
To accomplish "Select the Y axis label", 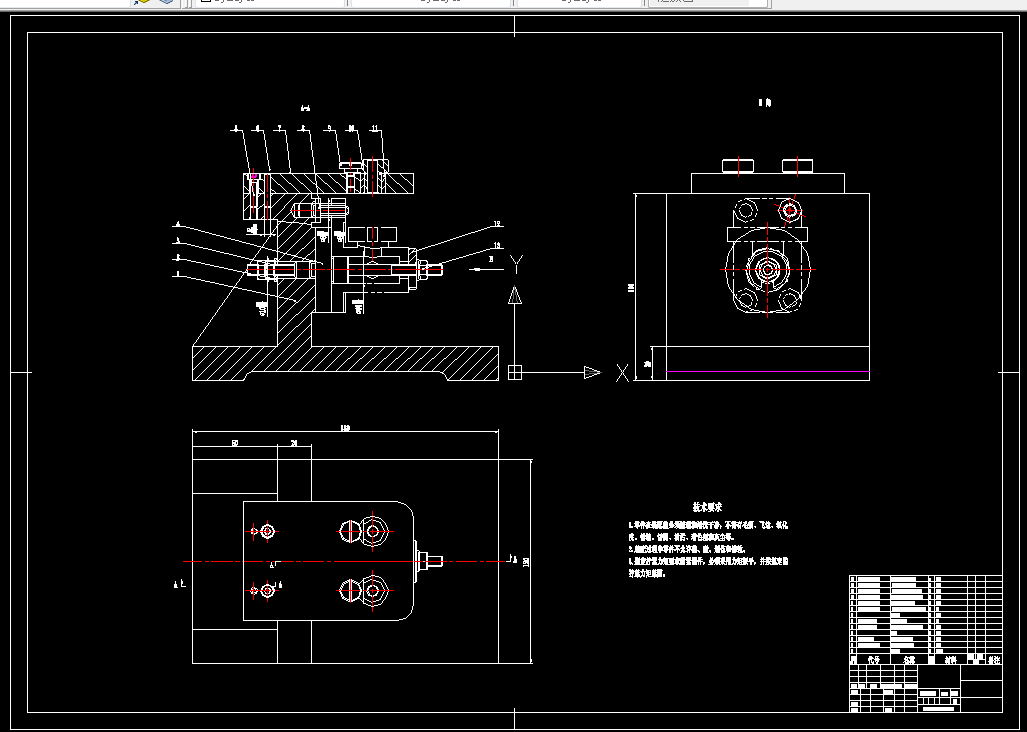I will click(x=516, y=265).
